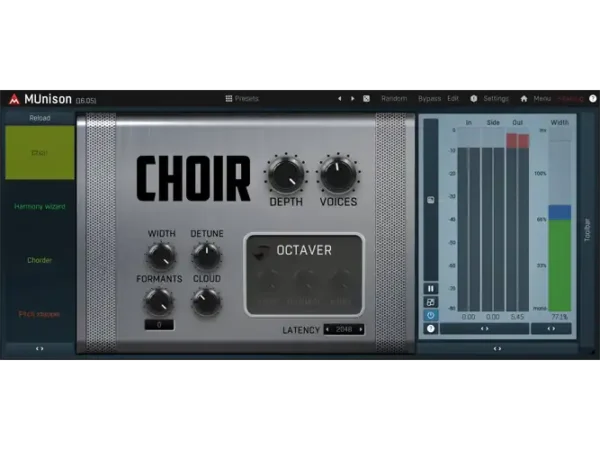
Task: Adjust the VOICES knob
Action: pos(338,174)
